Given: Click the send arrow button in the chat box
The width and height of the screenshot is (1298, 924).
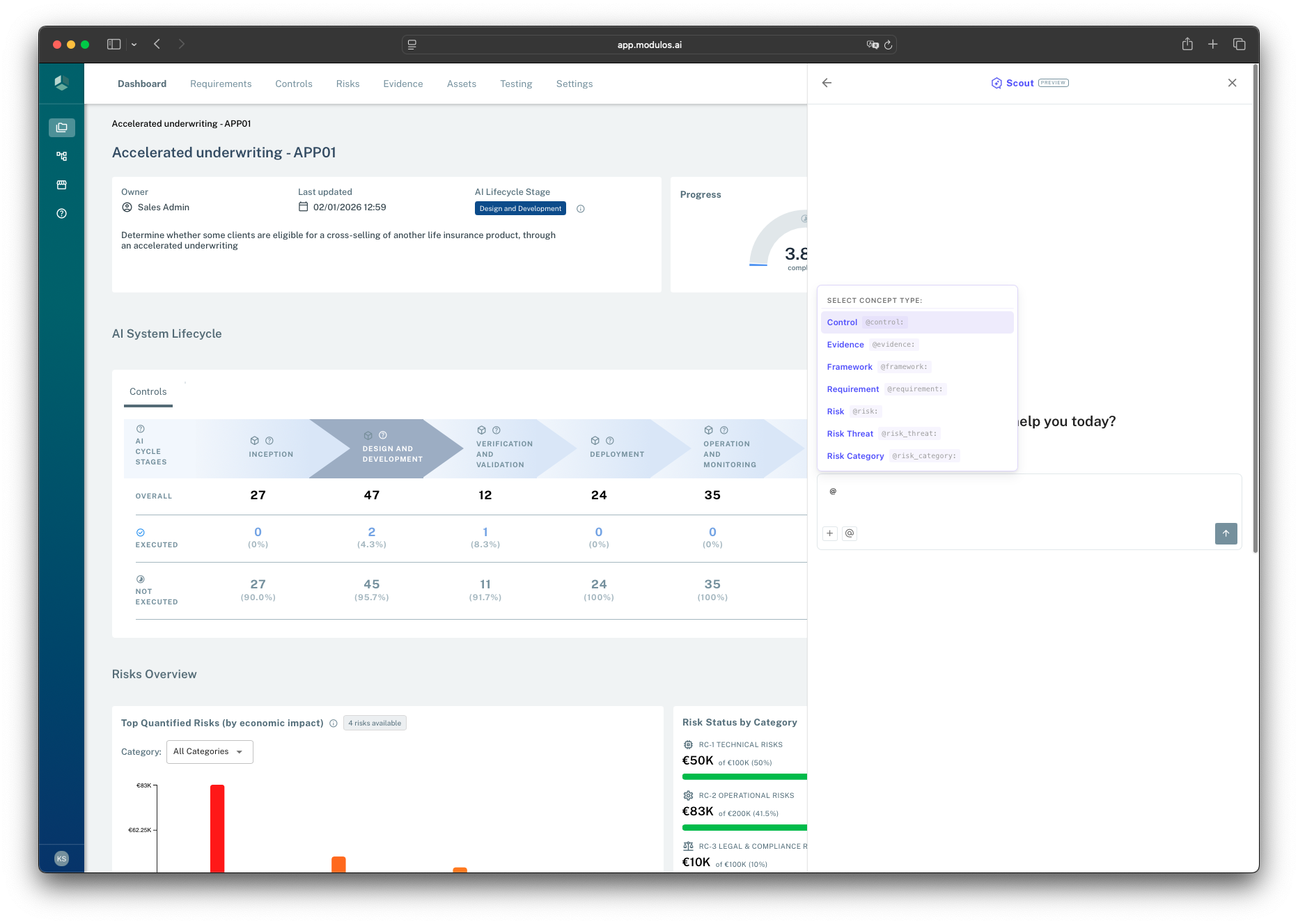Looking at the screenshot, I should pos(1226,533).
